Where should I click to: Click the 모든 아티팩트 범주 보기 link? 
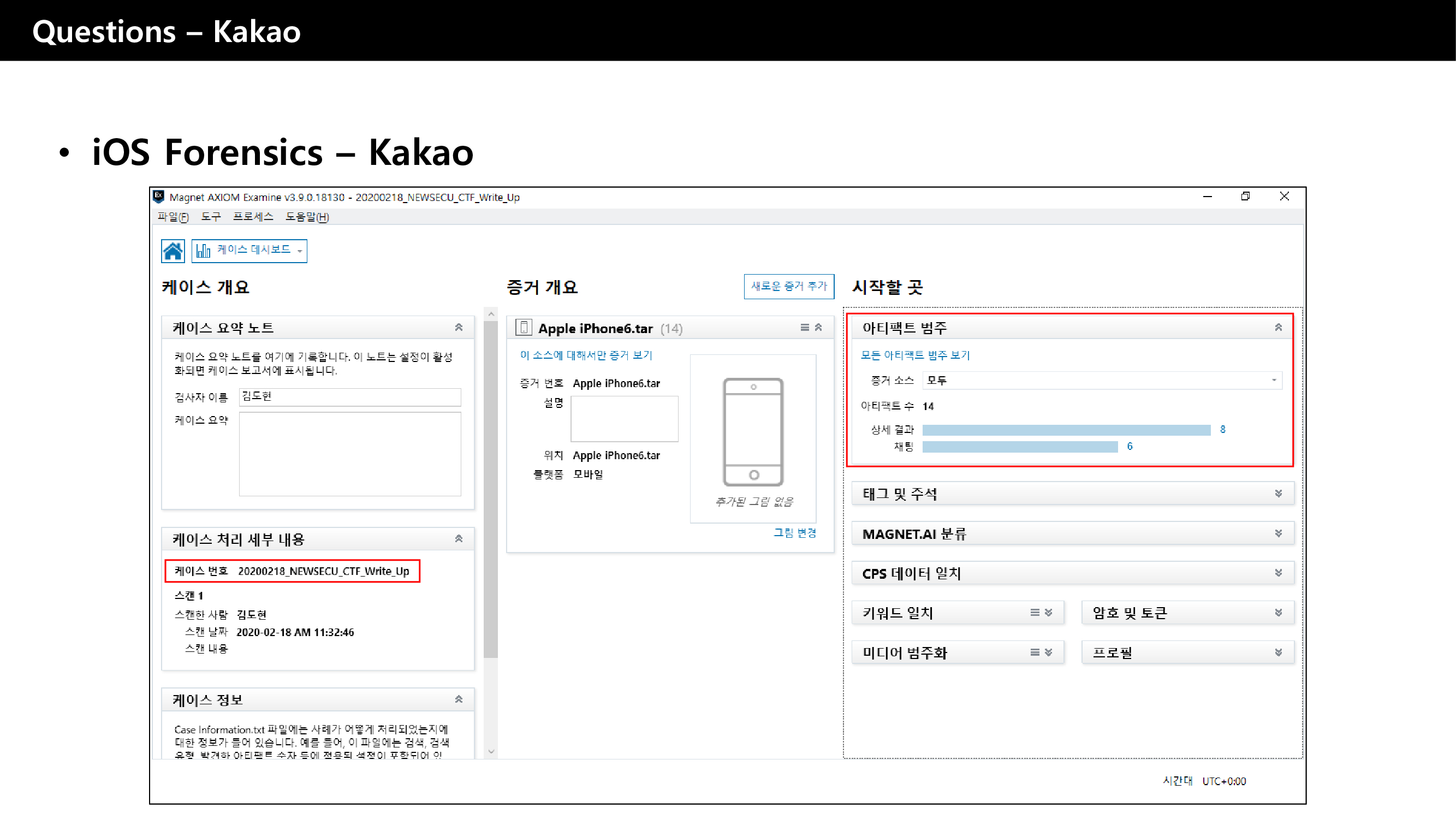tap(914, 355)
